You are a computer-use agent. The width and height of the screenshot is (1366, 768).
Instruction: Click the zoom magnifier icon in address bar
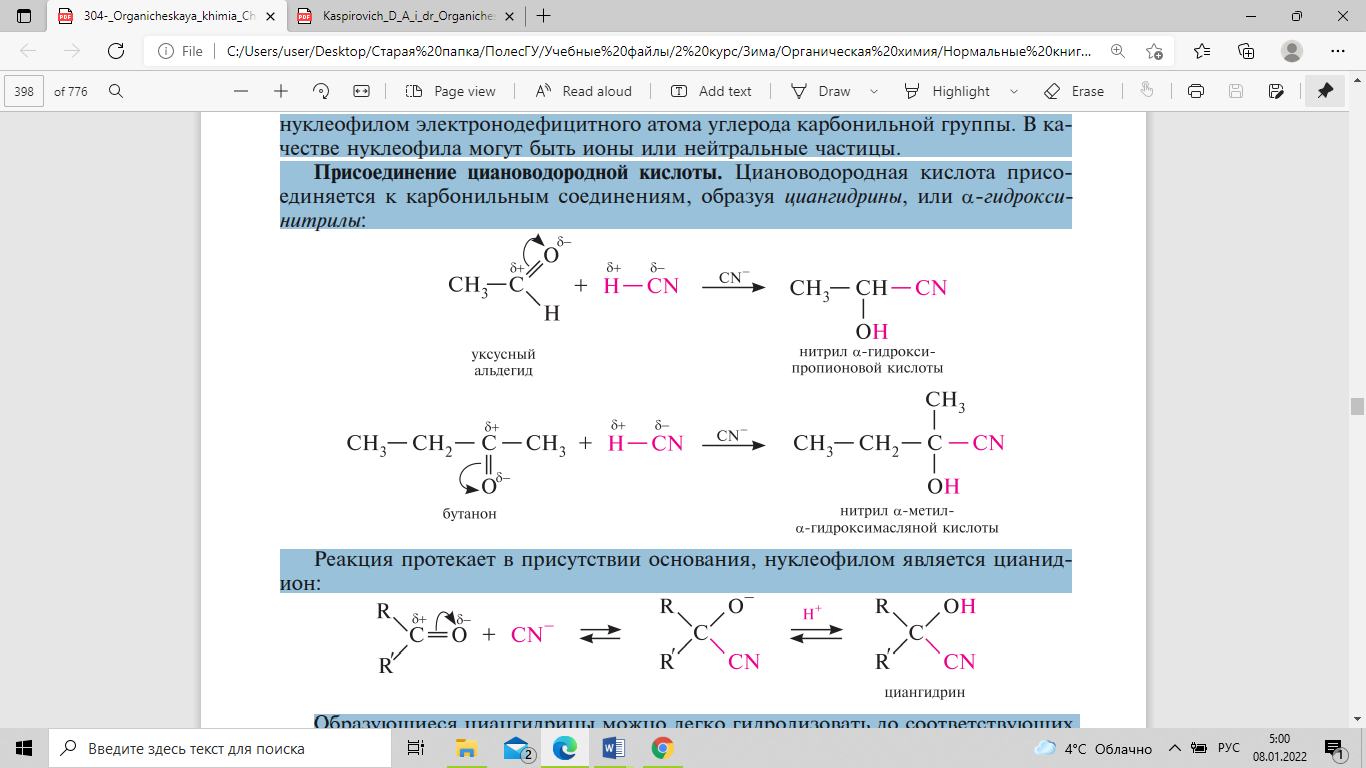click(1118, 51)
